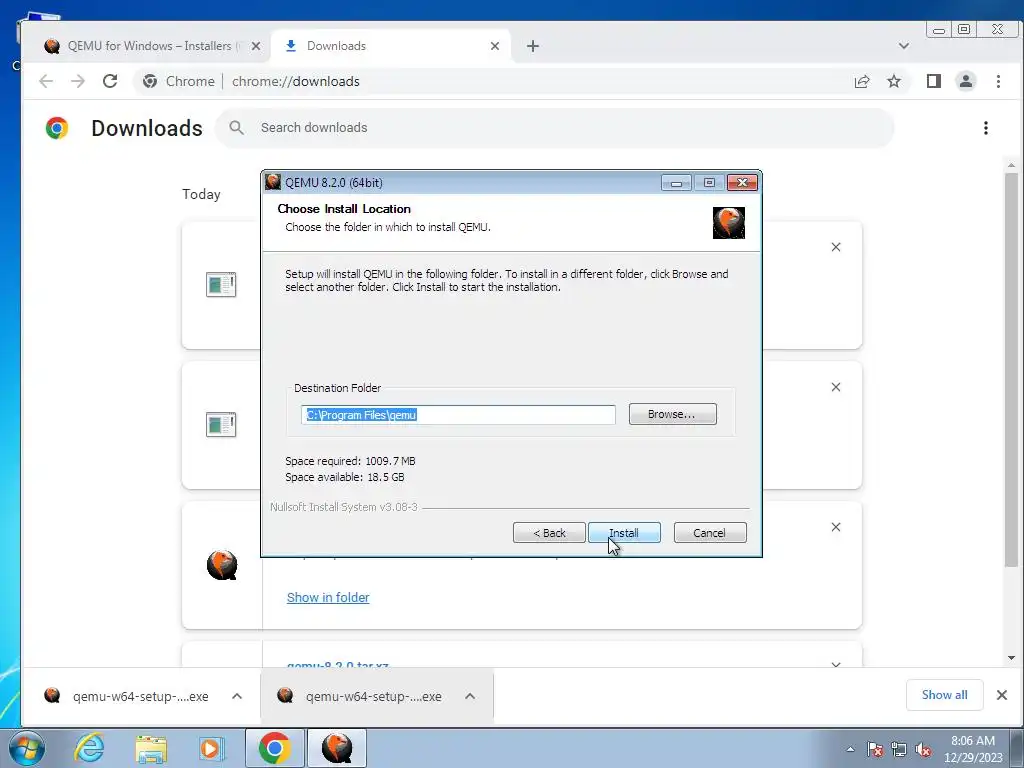Click the chrome://downloads address bar
Screen dimensions: 1024x768
(490, 81)
